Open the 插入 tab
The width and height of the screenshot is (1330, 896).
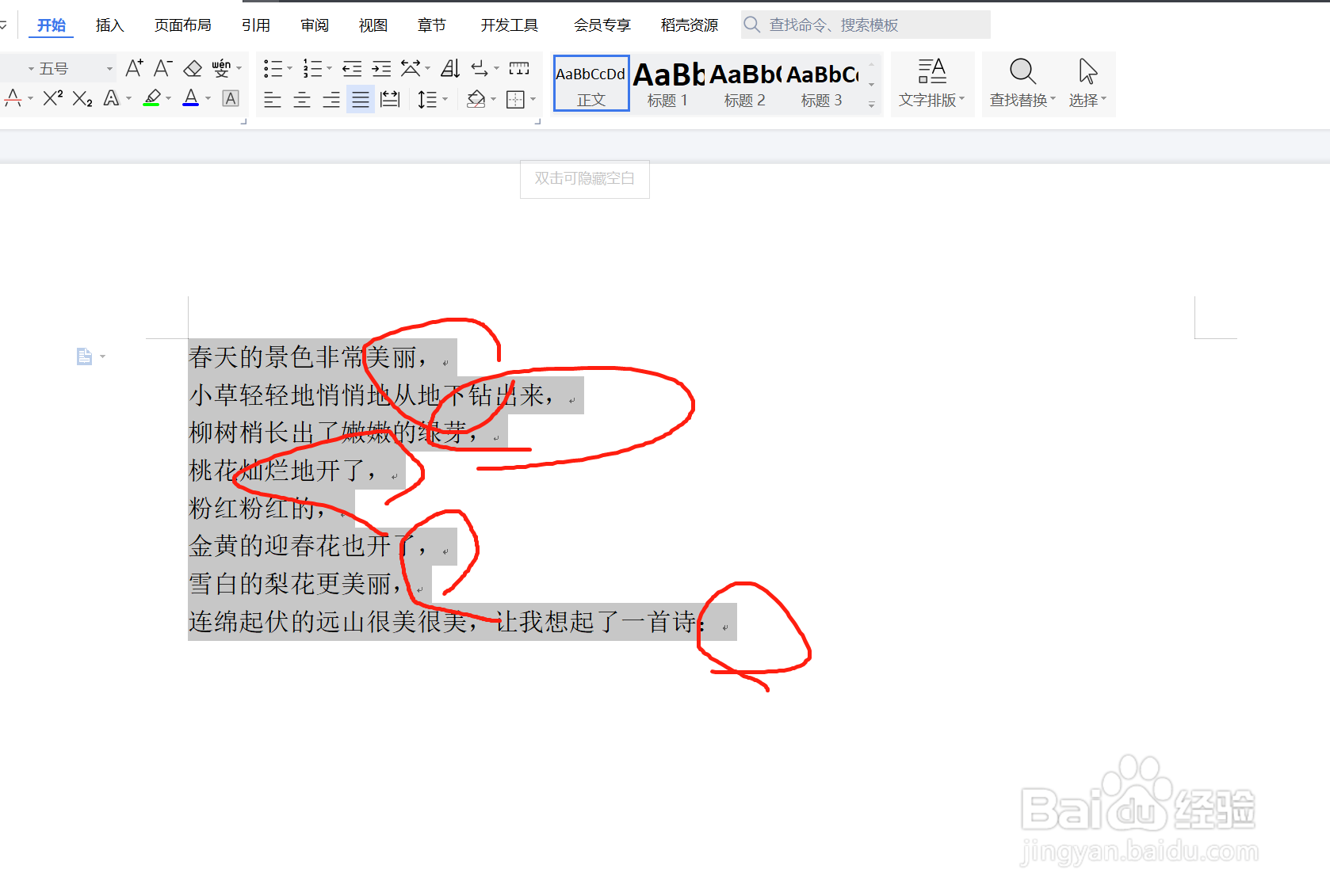click(109, 25)
